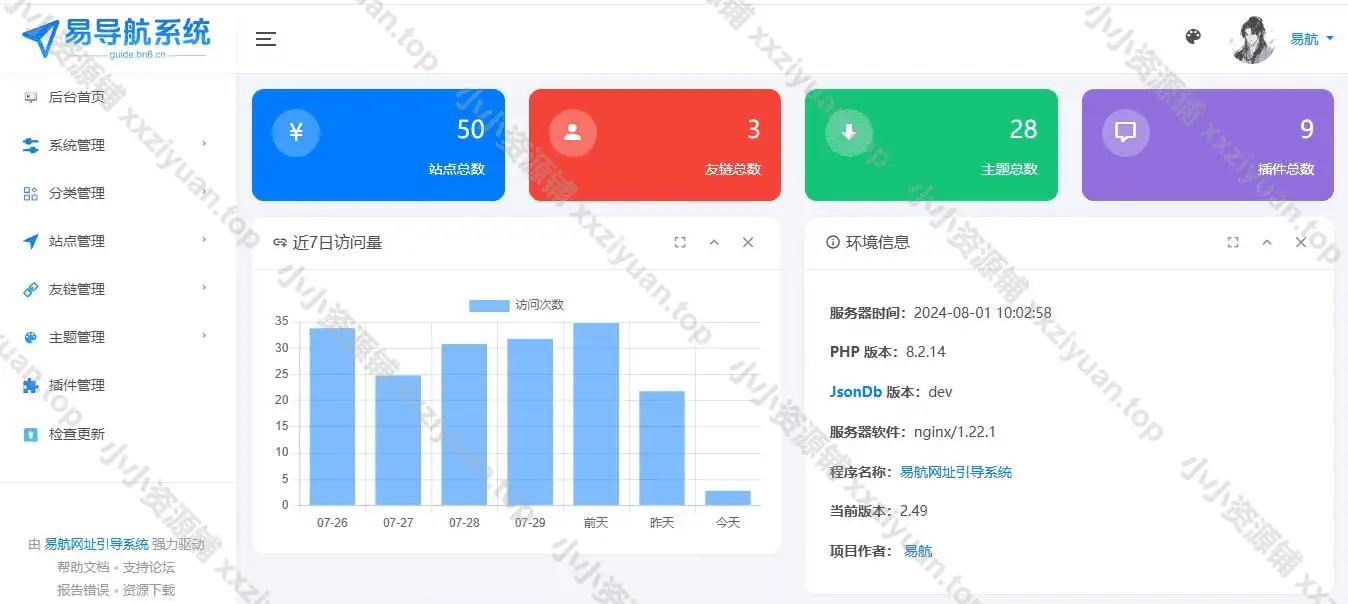This screenshot has width=1348, height=604.
Task: Click the 检查更新 update icon
Action: coord(30,434)
